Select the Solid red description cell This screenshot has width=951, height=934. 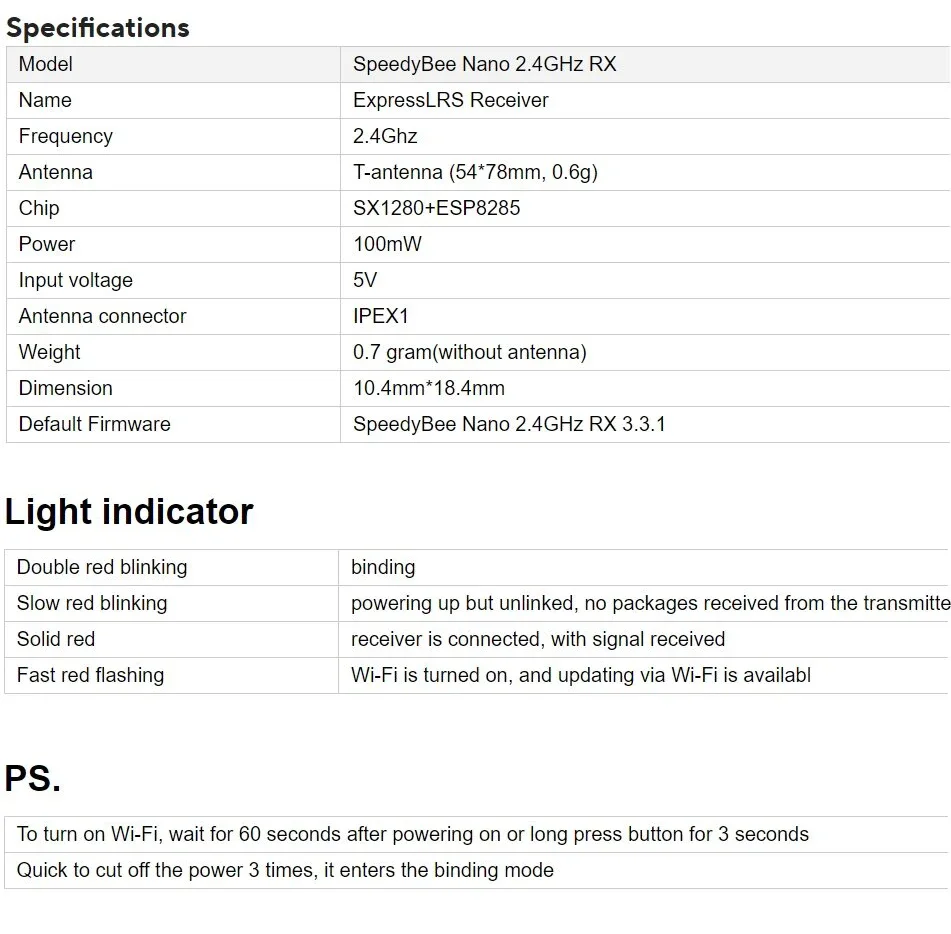coord(643,639)
